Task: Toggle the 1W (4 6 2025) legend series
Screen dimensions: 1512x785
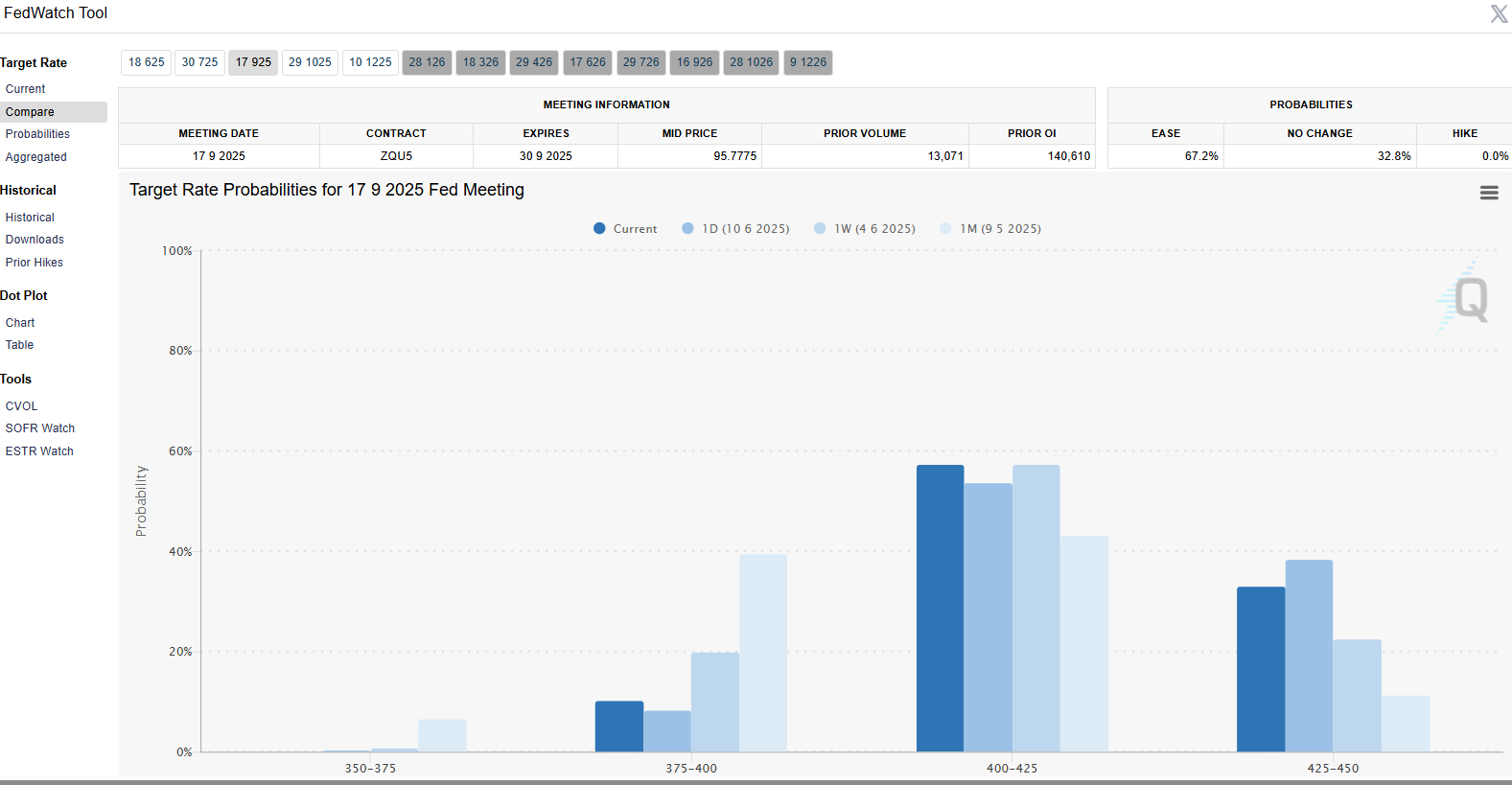Action: tap(864, 229)
